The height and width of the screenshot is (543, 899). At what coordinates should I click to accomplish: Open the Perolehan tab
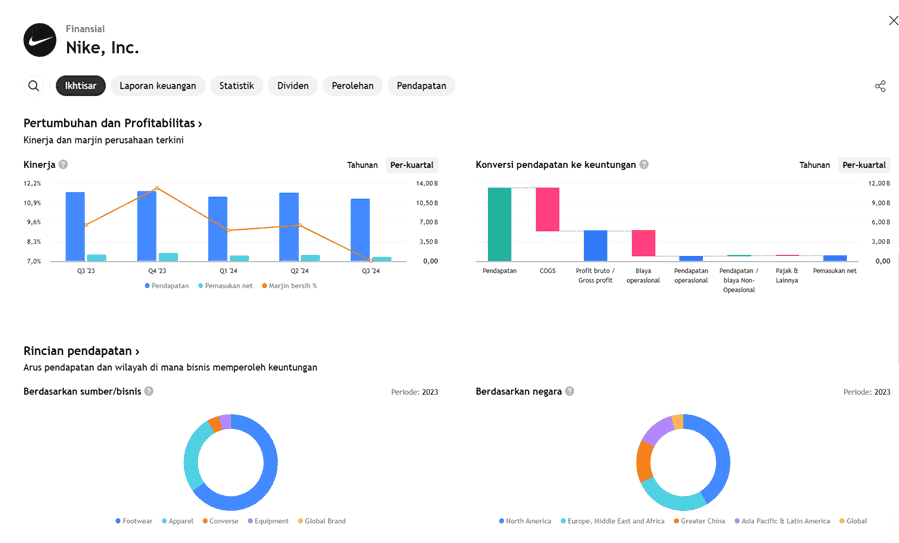353,86
